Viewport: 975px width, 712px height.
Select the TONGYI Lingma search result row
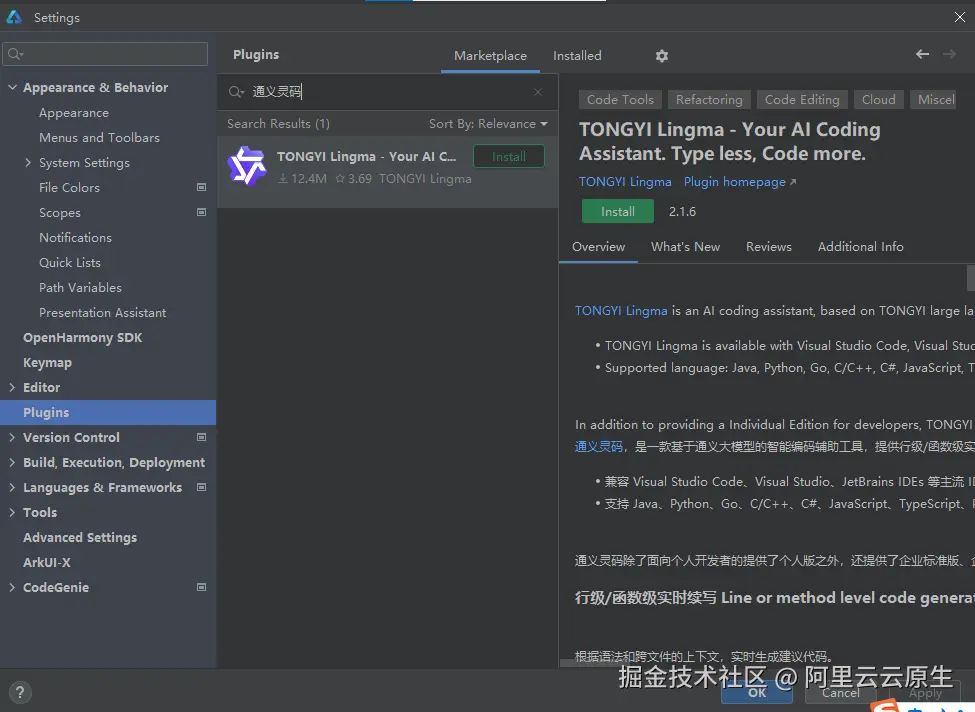(387, 172)
